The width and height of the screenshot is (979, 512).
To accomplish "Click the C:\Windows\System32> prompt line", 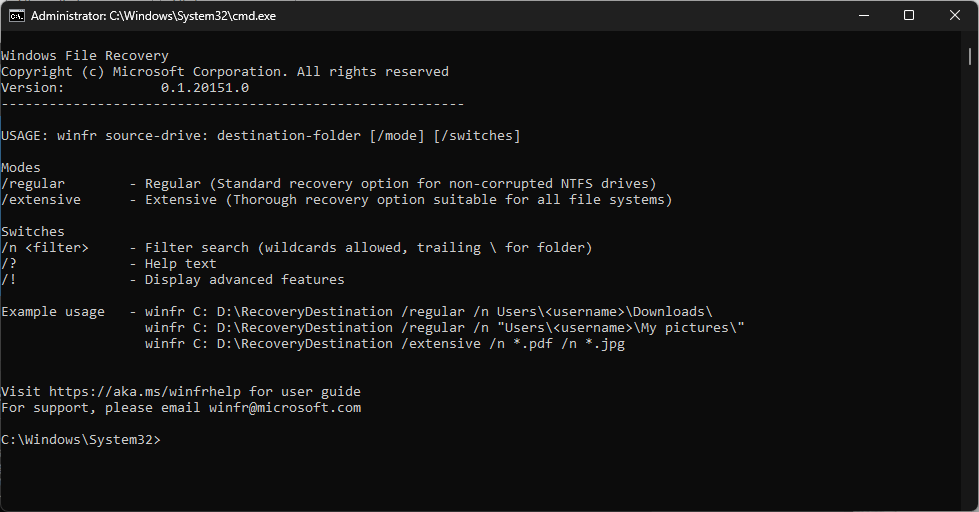I will point(81,440).
